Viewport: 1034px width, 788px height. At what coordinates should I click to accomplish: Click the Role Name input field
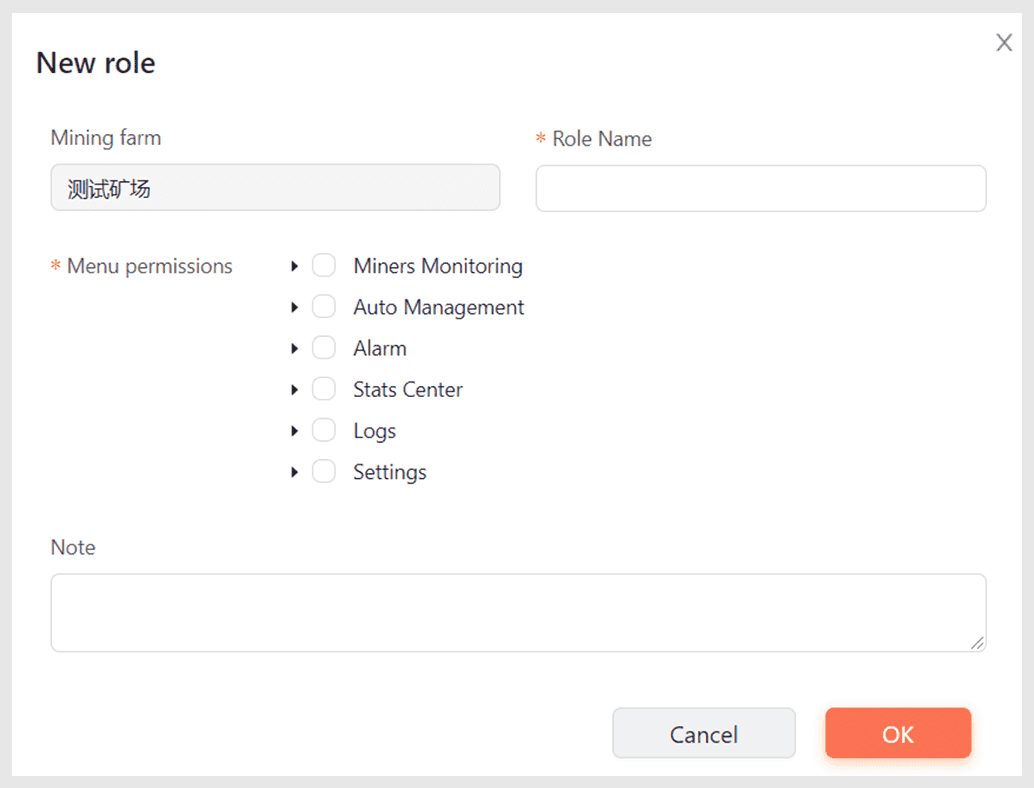(x=761, y=188)
